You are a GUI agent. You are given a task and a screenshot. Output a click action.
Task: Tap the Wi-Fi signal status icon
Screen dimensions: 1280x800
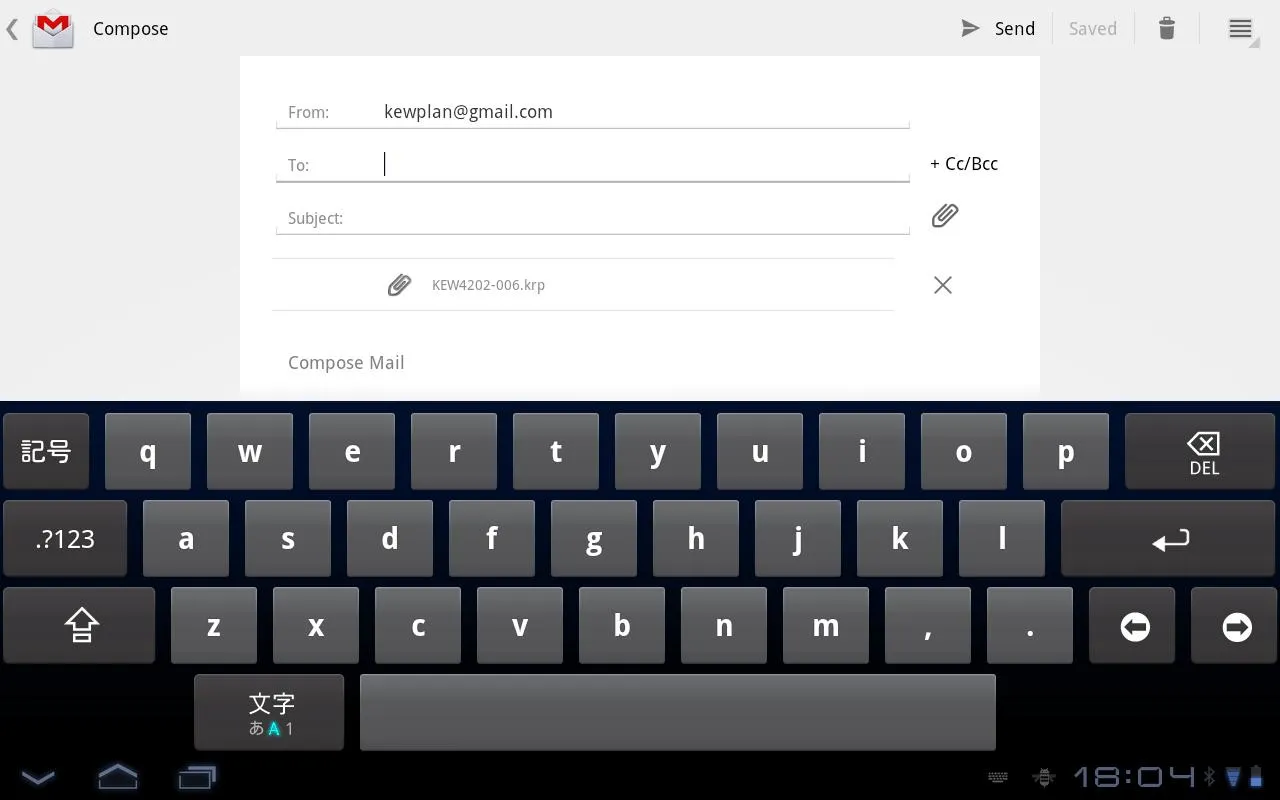point(1233,777)
